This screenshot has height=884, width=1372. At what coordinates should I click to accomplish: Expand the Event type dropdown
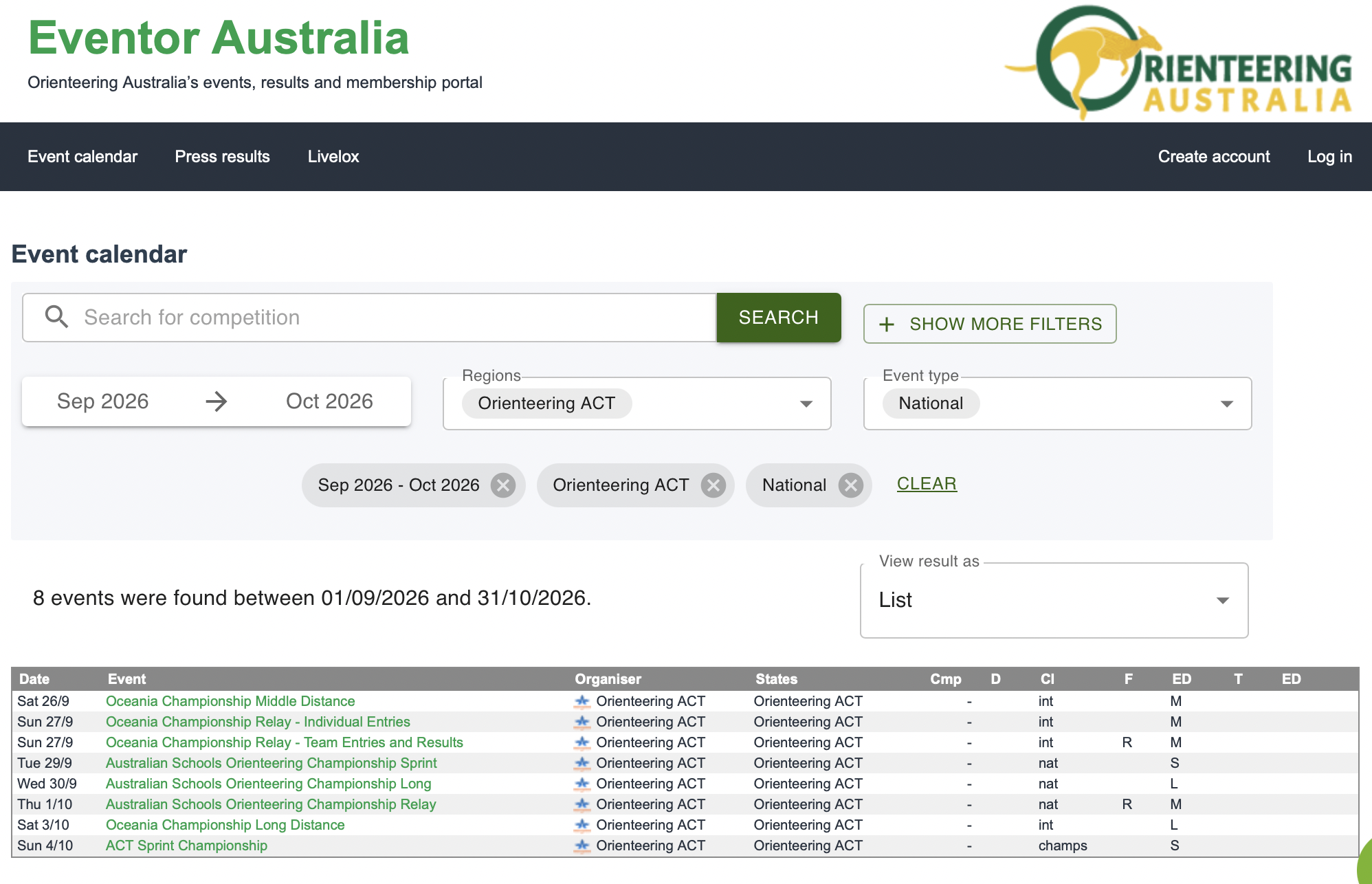point(1227,404)
